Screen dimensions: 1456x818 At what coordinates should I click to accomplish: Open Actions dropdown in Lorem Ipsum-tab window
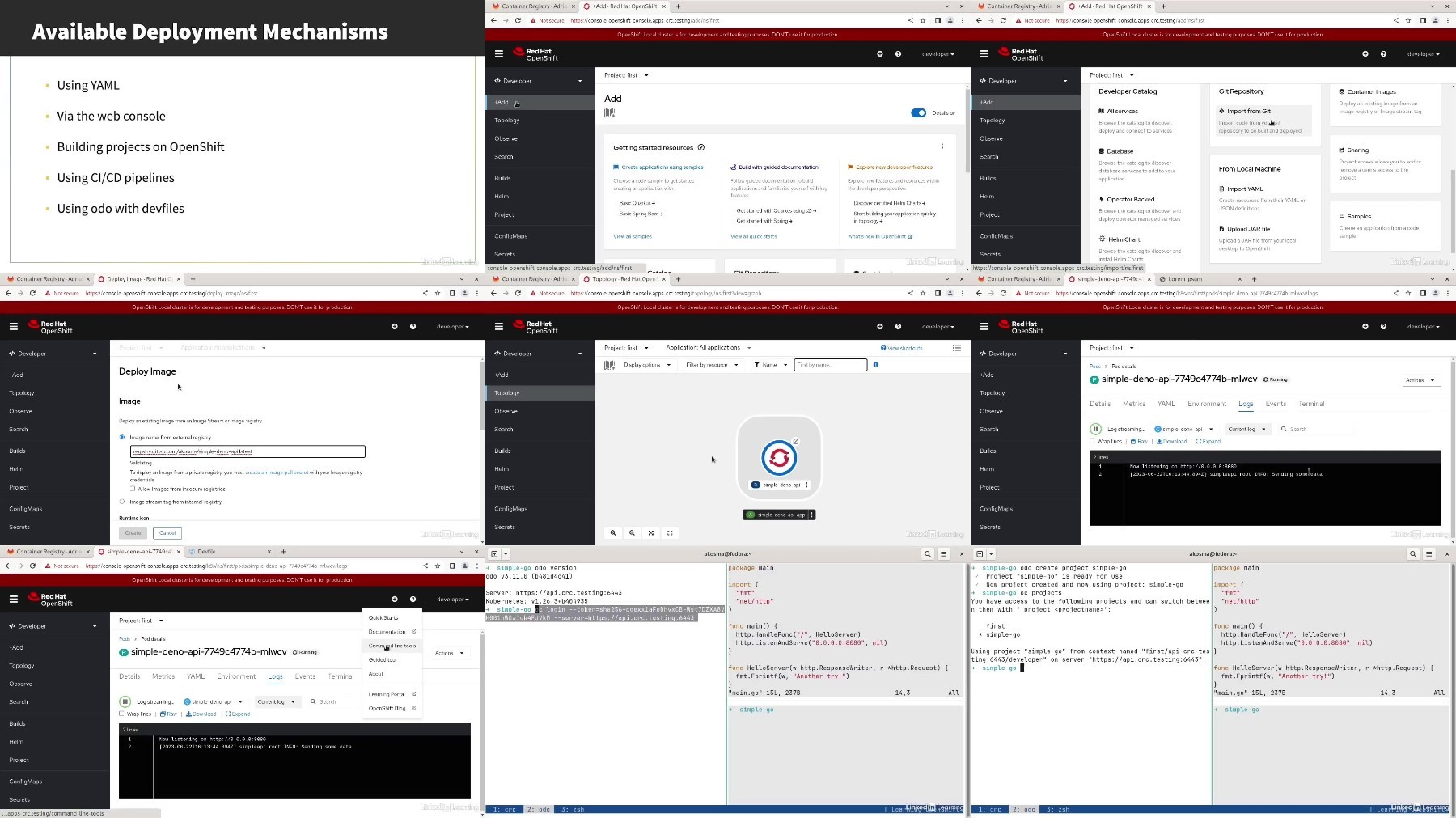(x=1420, y=380)
